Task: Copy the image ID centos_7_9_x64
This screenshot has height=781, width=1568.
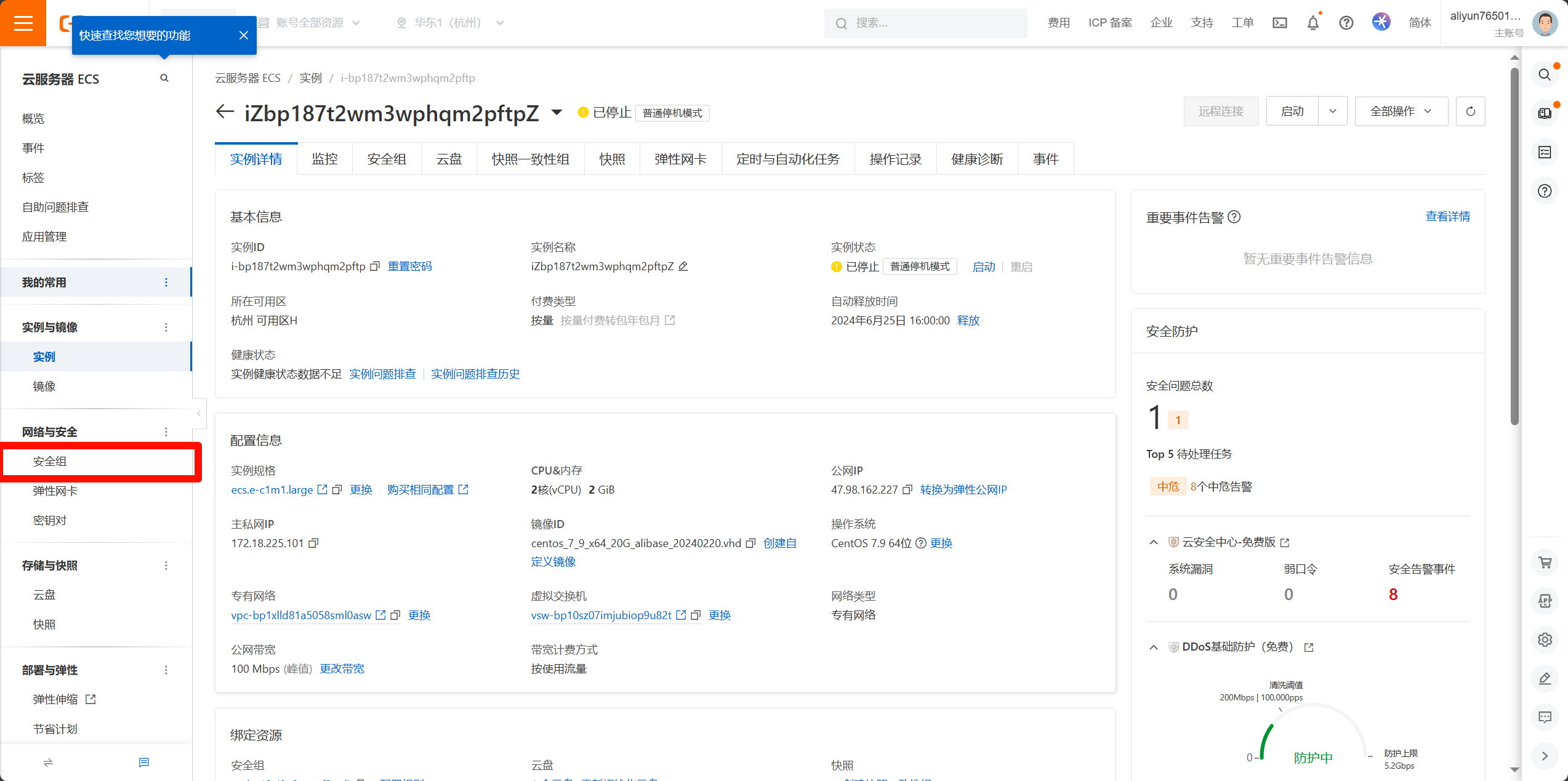Action: (x=750, y=543)
